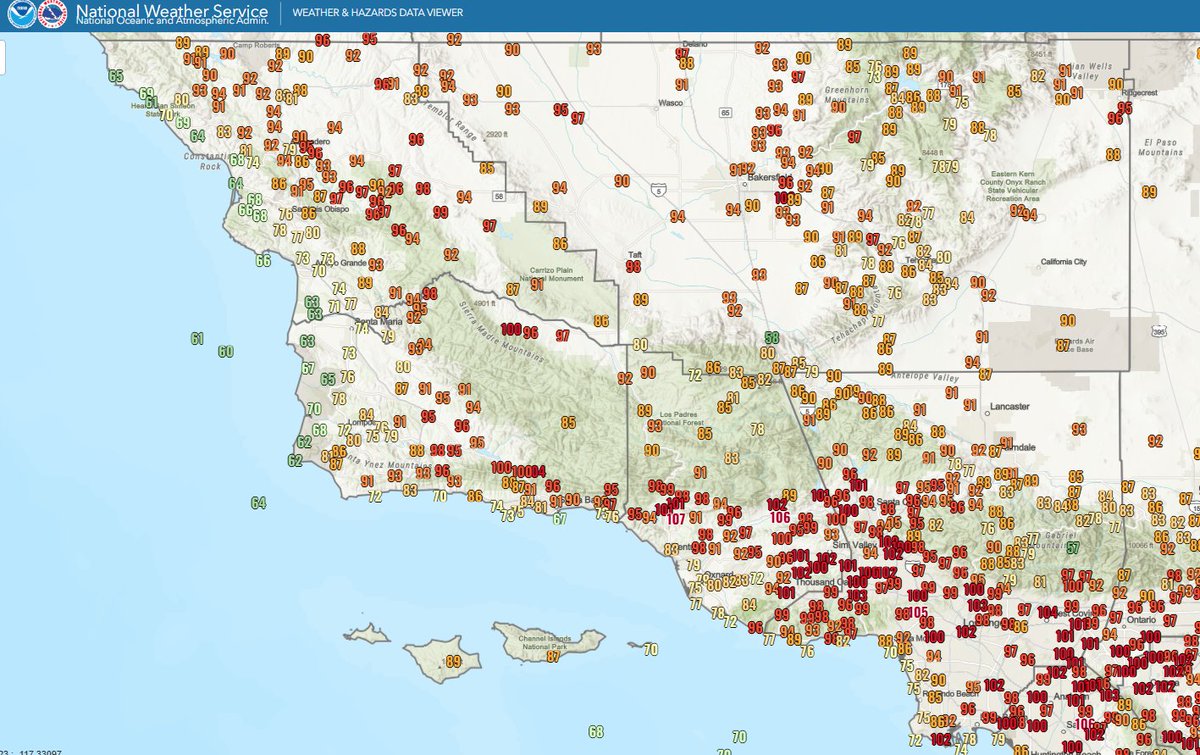
Task: Select the 98 reading below Taft
Action: 632,267
